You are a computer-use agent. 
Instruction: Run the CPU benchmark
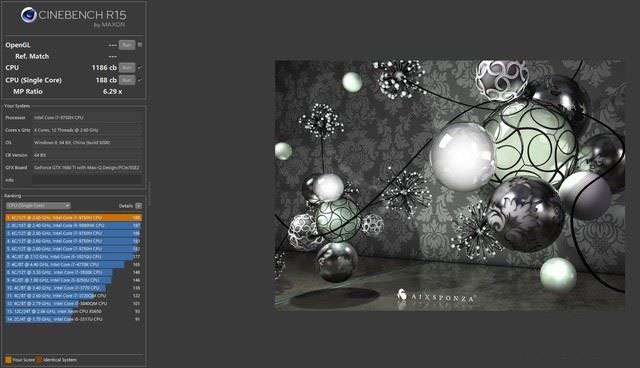pyautogui.click(x=127, y=68)
